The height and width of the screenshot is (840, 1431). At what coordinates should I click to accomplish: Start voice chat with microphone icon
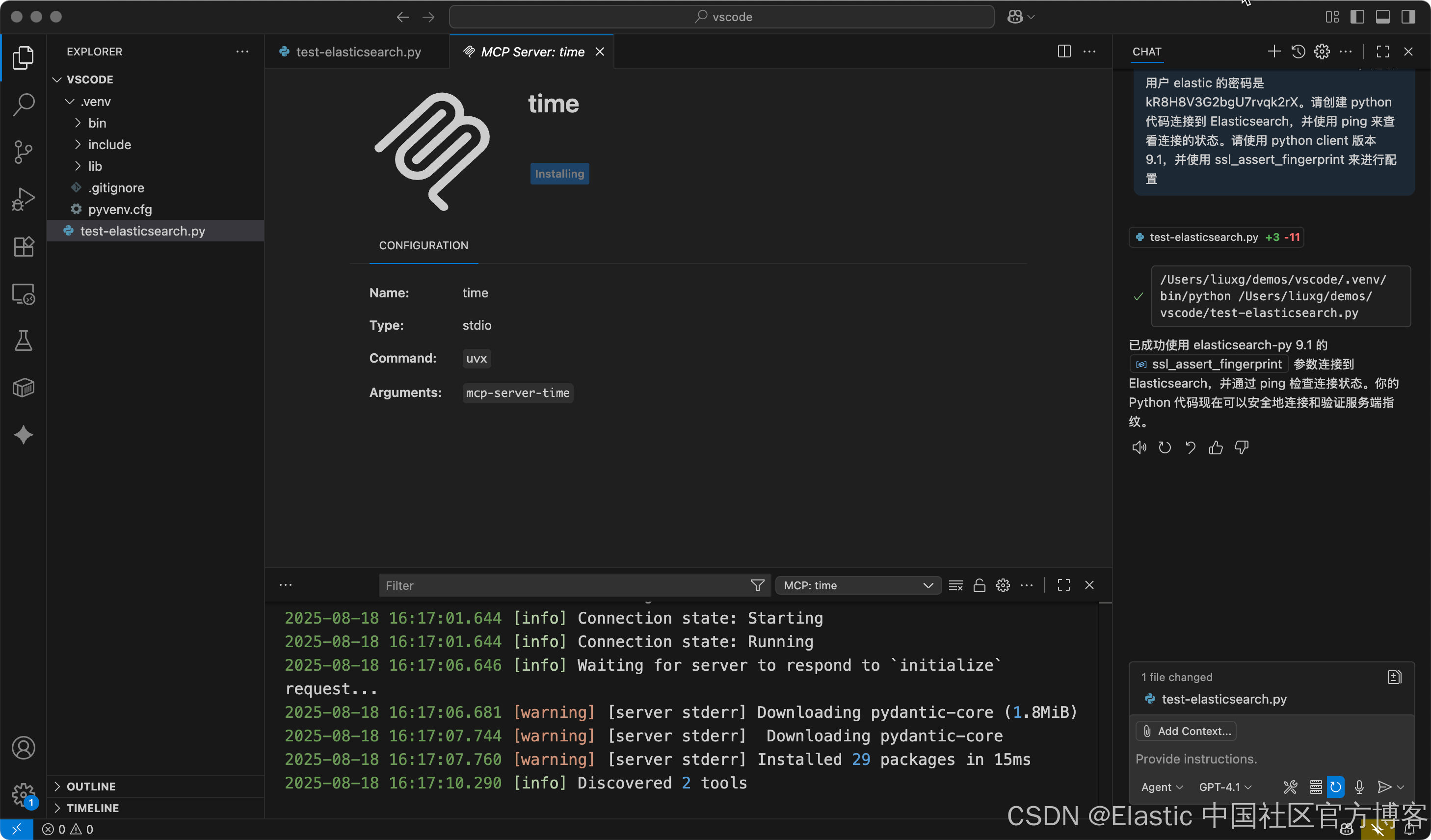pos(1359,787)
